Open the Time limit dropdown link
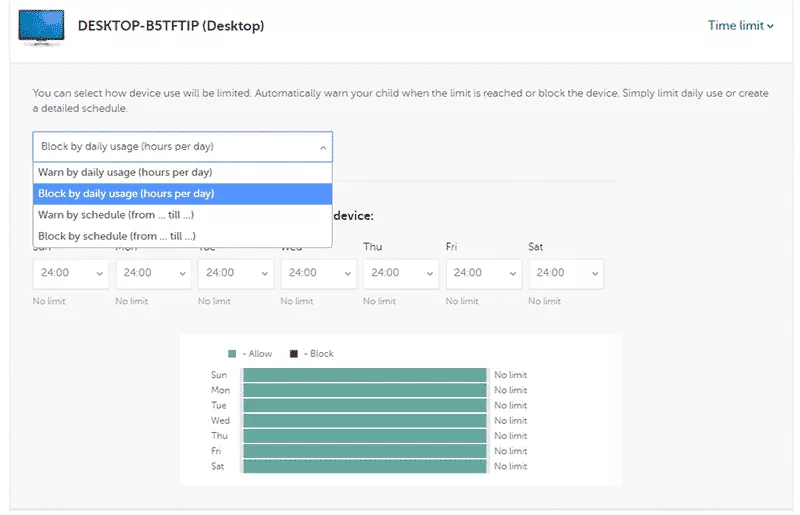 740,26
